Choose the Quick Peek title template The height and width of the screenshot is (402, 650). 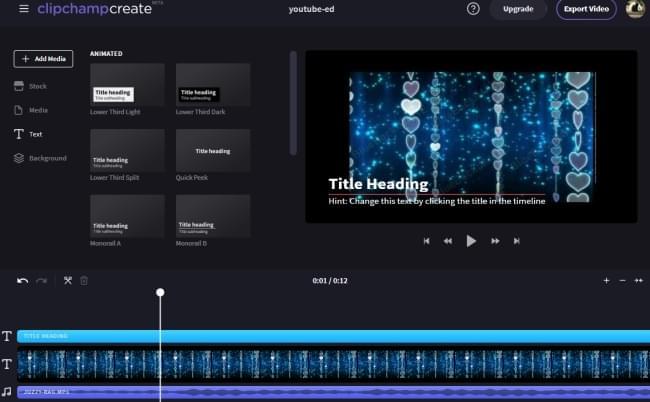(x=213, y=150)
